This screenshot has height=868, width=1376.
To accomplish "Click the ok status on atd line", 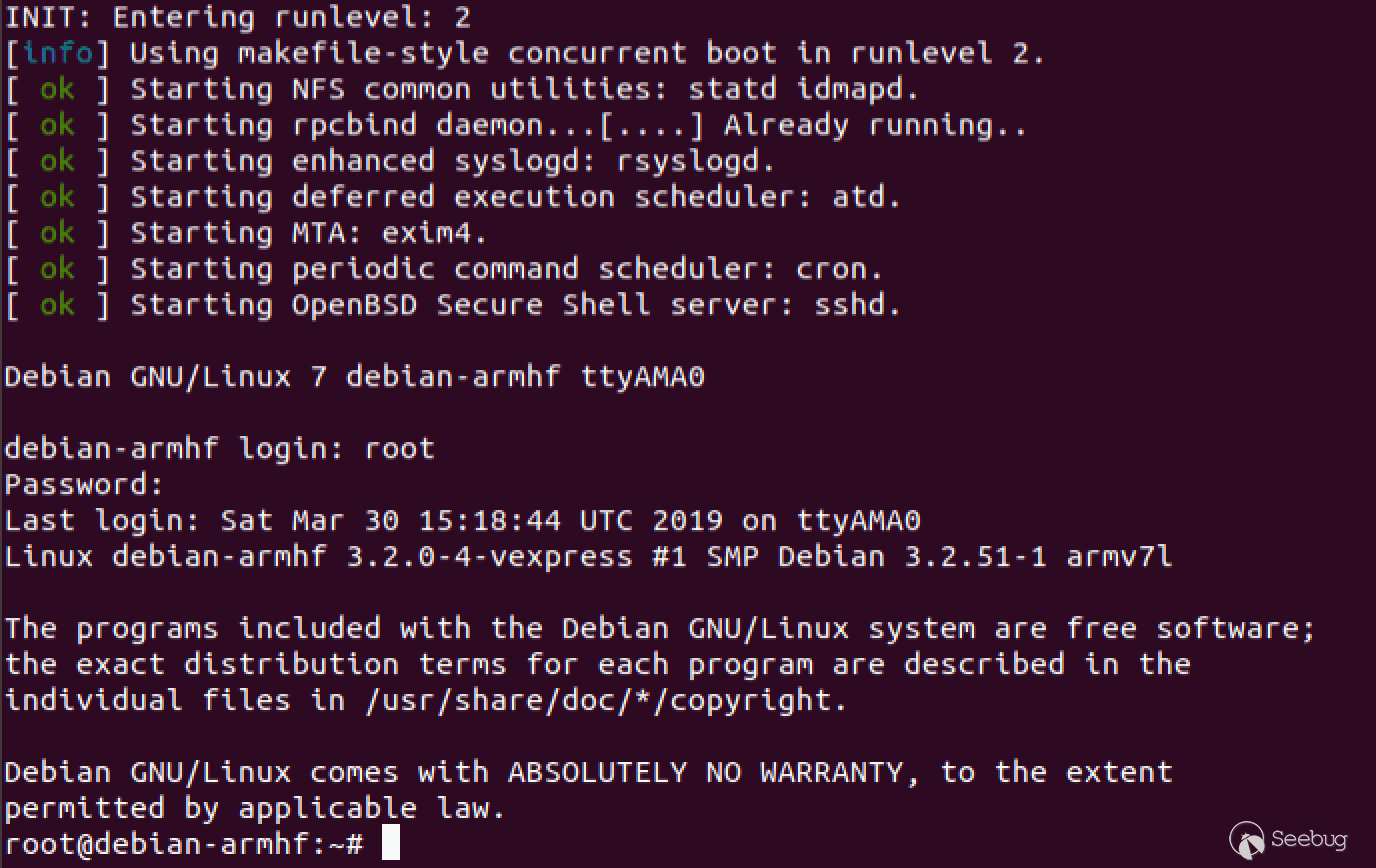I will pyautogui.click(x=57, y=196).
